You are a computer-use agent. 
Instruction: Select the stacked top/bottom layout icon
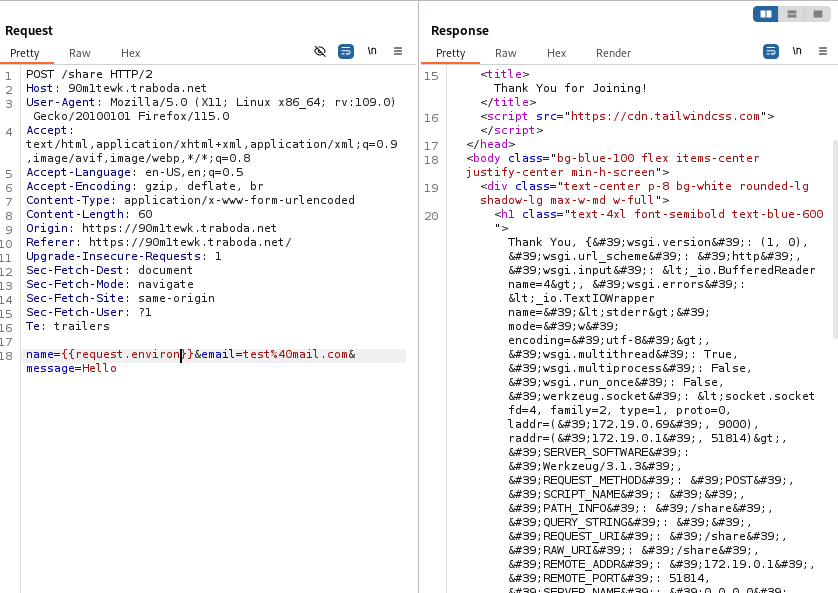792,14
